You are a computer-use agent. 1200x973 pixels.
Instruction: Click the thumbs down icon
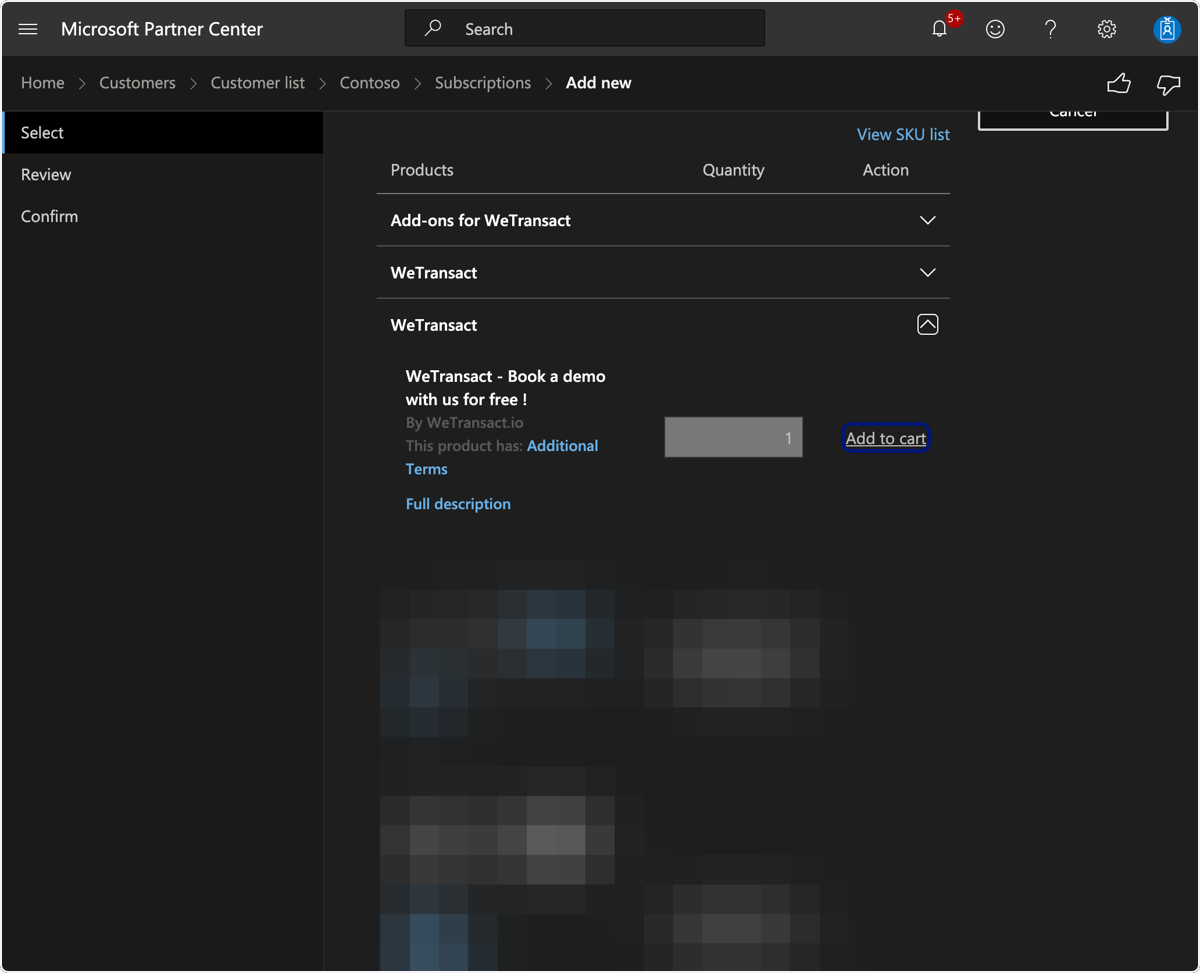1168,84
